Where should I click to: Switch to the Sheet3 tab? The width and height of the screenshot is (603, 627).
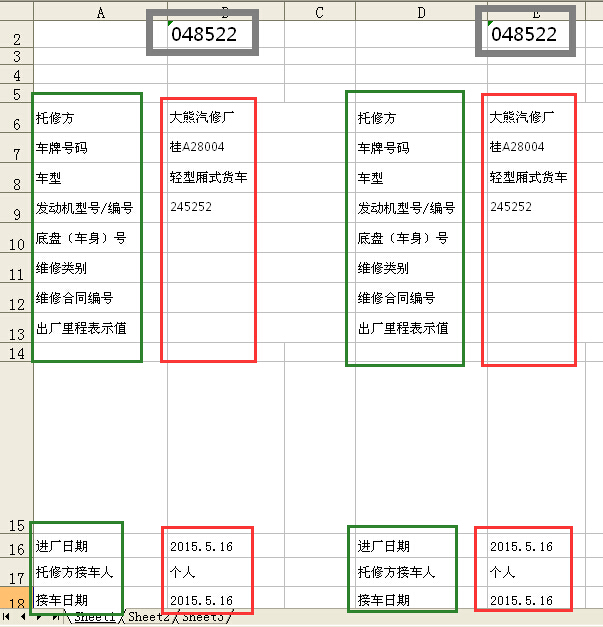coord(204,618)
